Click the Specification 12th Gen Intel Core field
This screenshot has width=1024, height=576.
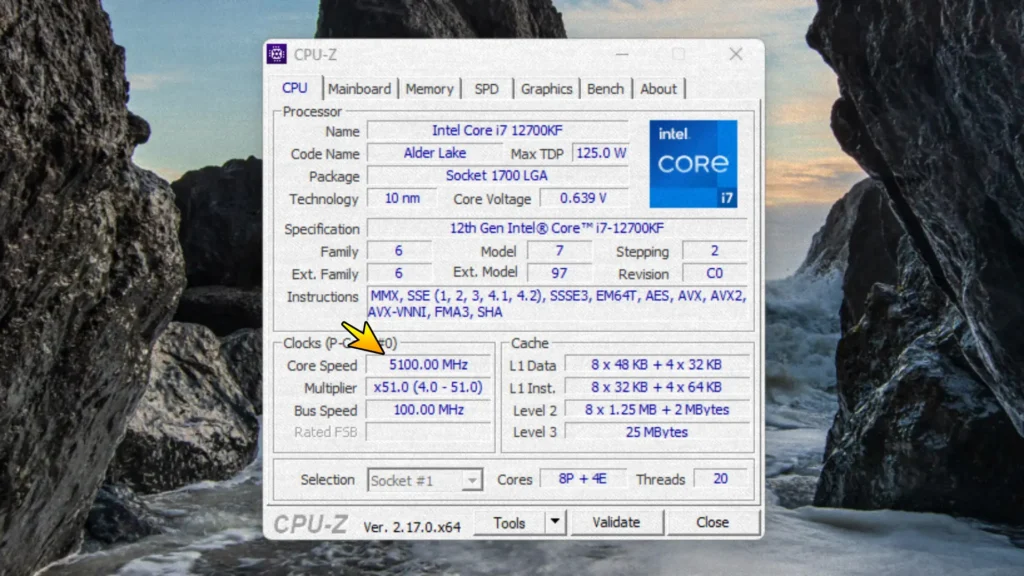tap(557, 228)
